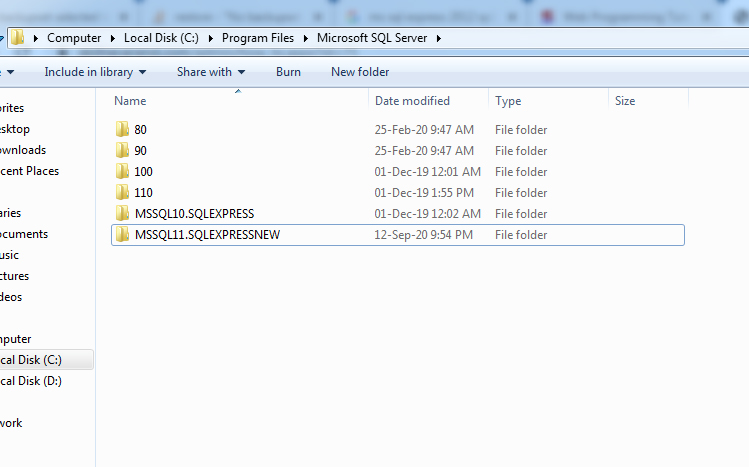Open the Share with dropdown
The image size is (749, 467).
[211, 72]
